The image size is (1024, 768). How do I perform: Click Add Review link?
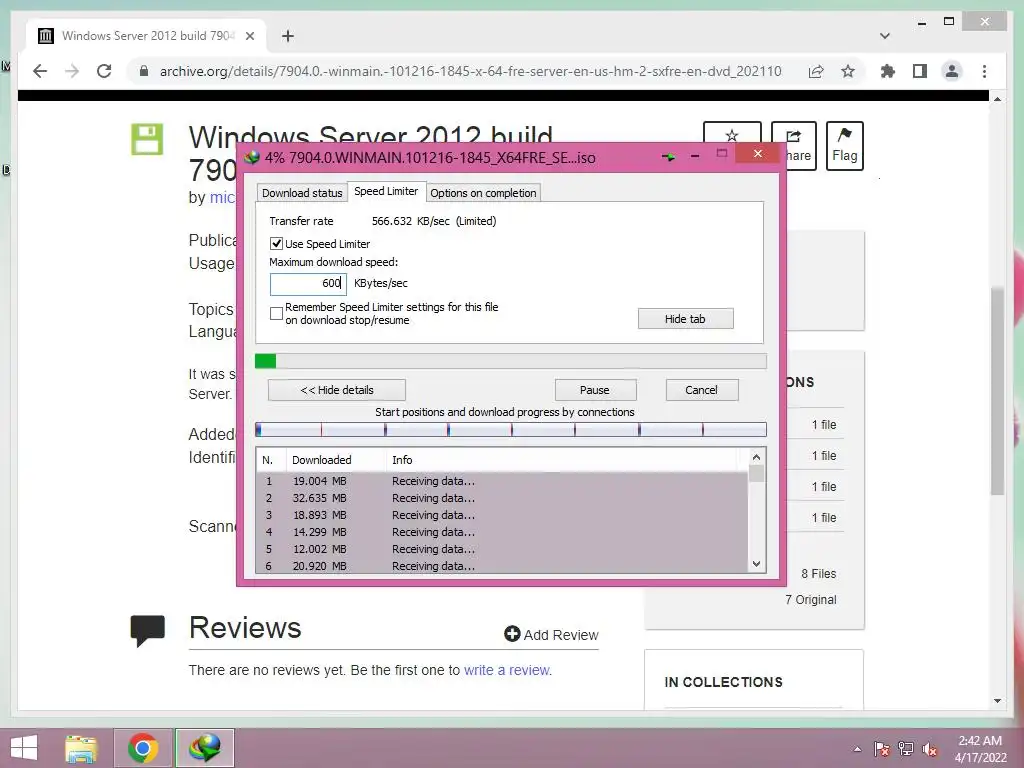click(x=551, y=635)
